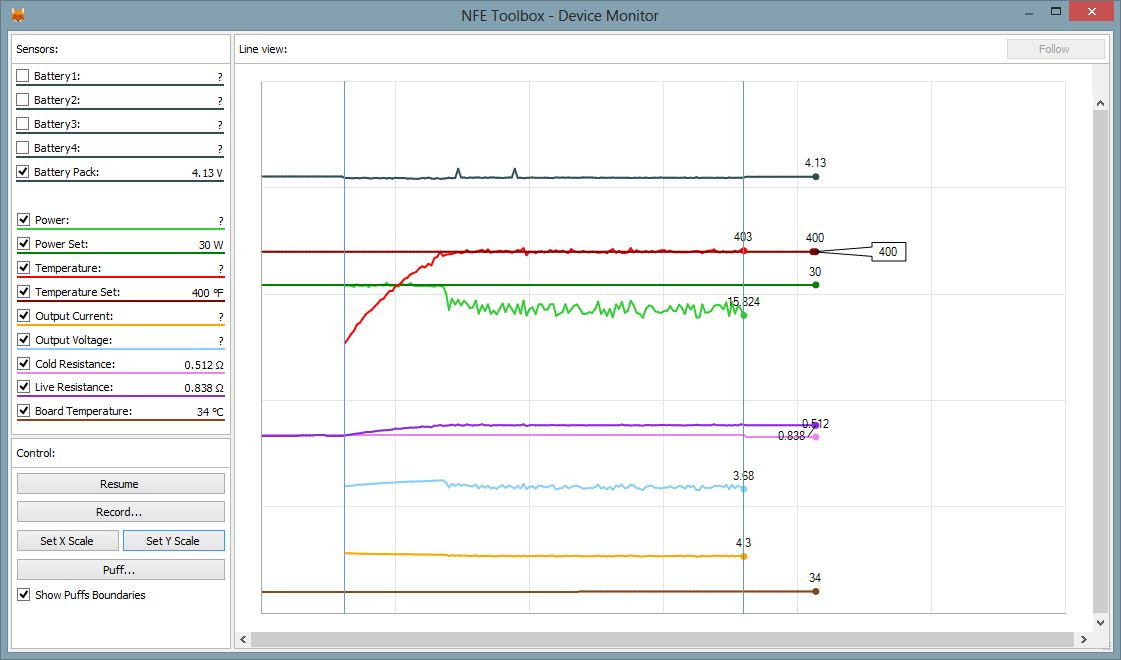
Task: Click the Set Y Scale button
Action: point(174,541)
